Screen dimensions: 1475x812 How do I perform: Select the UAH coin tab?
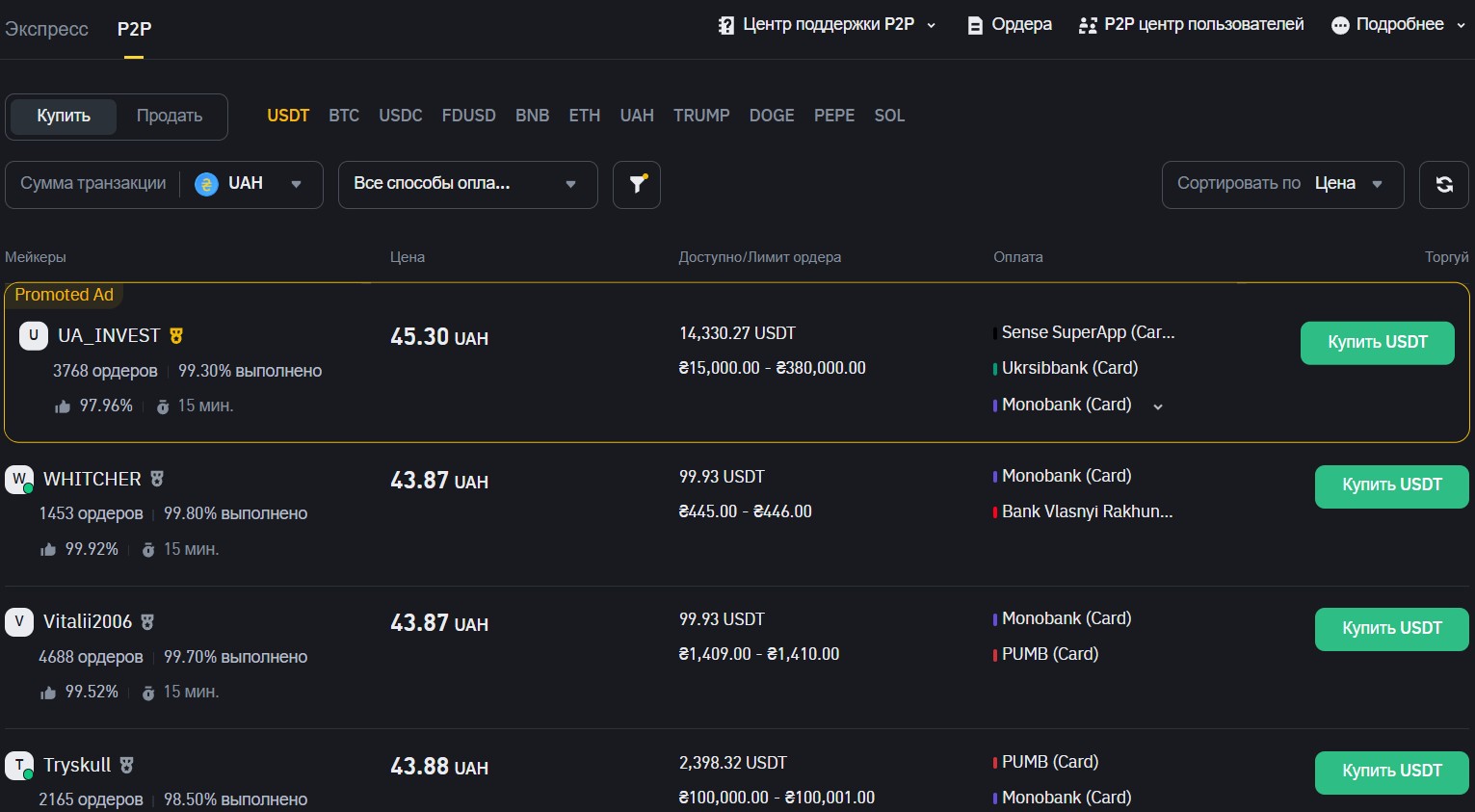637,116
